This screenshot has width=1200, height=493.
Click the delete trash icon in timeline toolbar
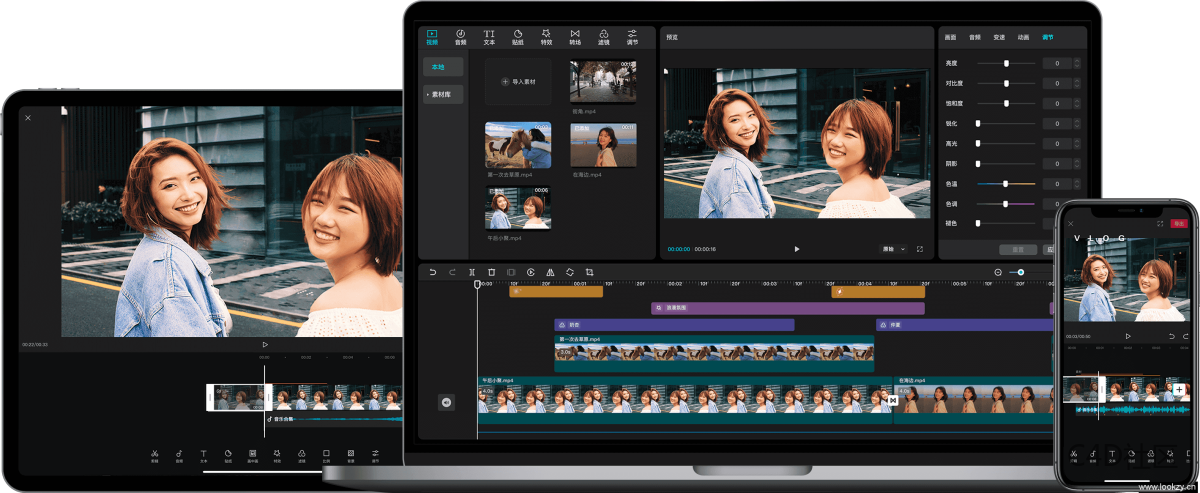point(491,272)
